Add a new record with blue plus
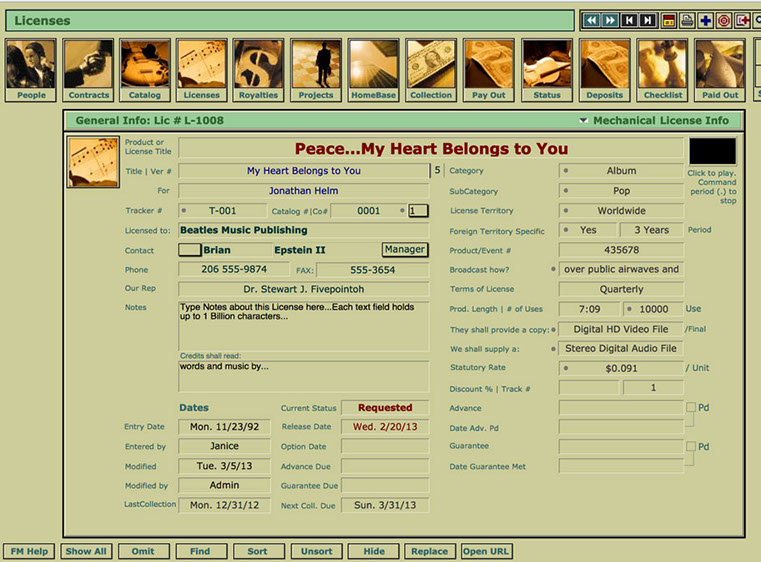761x562 pixels. [705, 20]
